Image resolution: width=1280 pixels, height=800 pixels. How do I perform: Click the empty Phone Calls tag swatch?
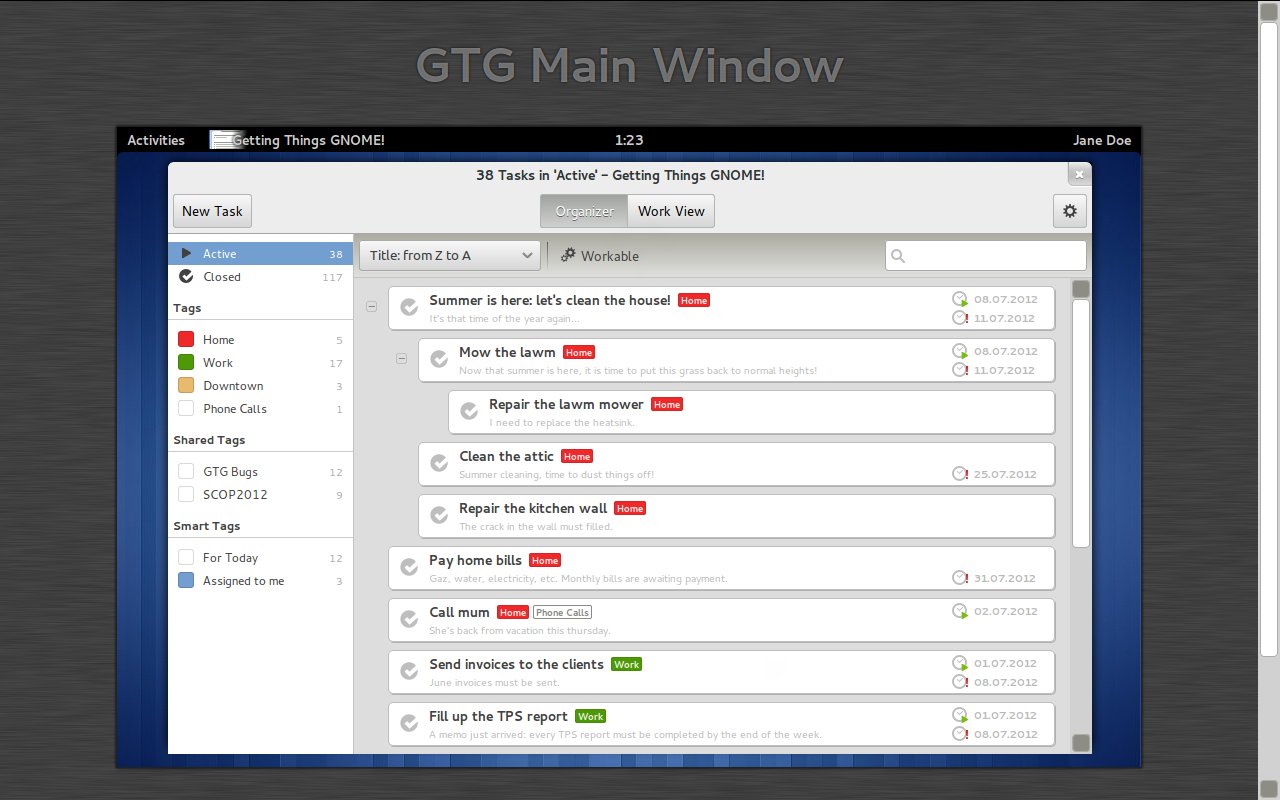pos(186,409)
